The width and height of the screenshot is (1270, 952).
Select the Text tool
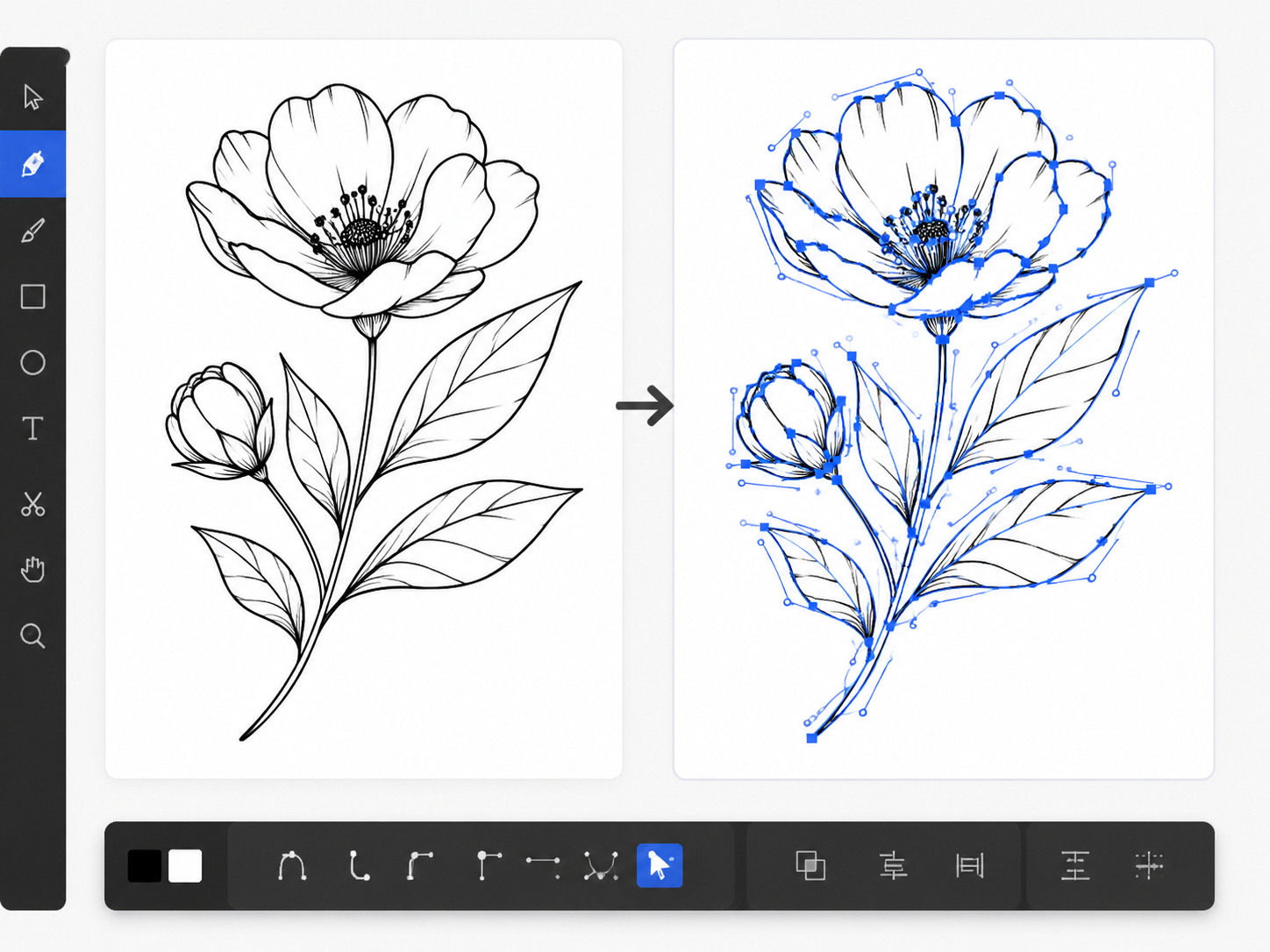coord(32,428)
